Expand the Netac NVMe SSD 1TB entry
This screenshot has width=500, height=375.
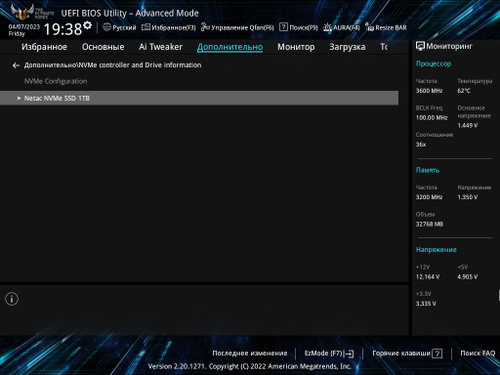[x=199, y=98]
